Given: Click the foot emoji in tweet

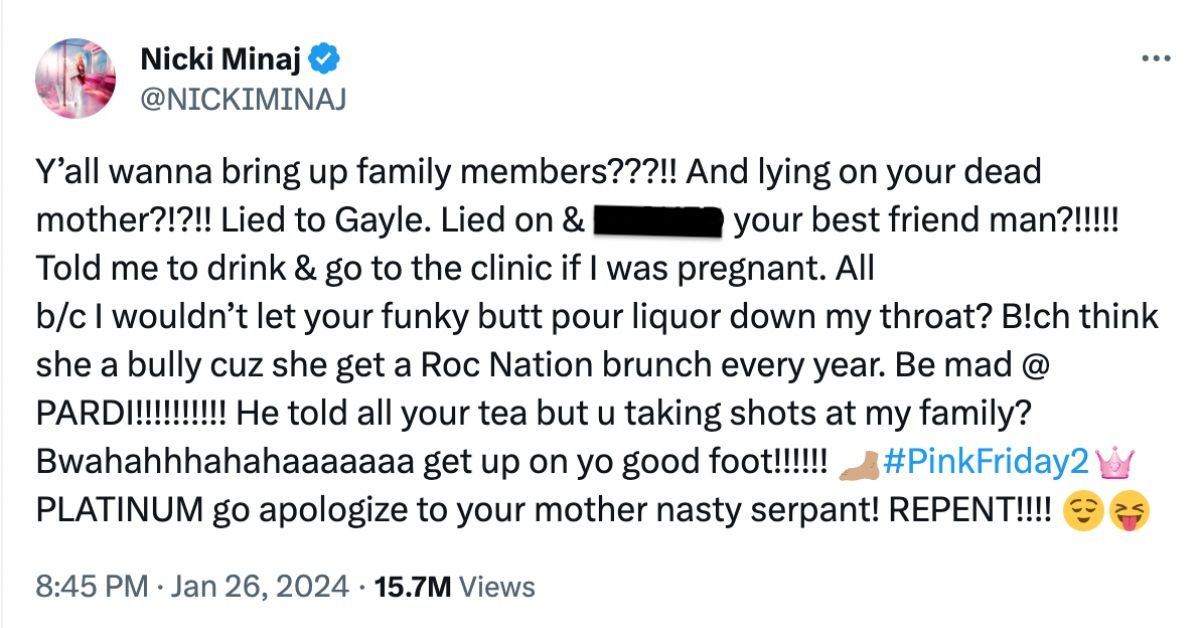Looking at the screenshot, I should pos(860,464).
